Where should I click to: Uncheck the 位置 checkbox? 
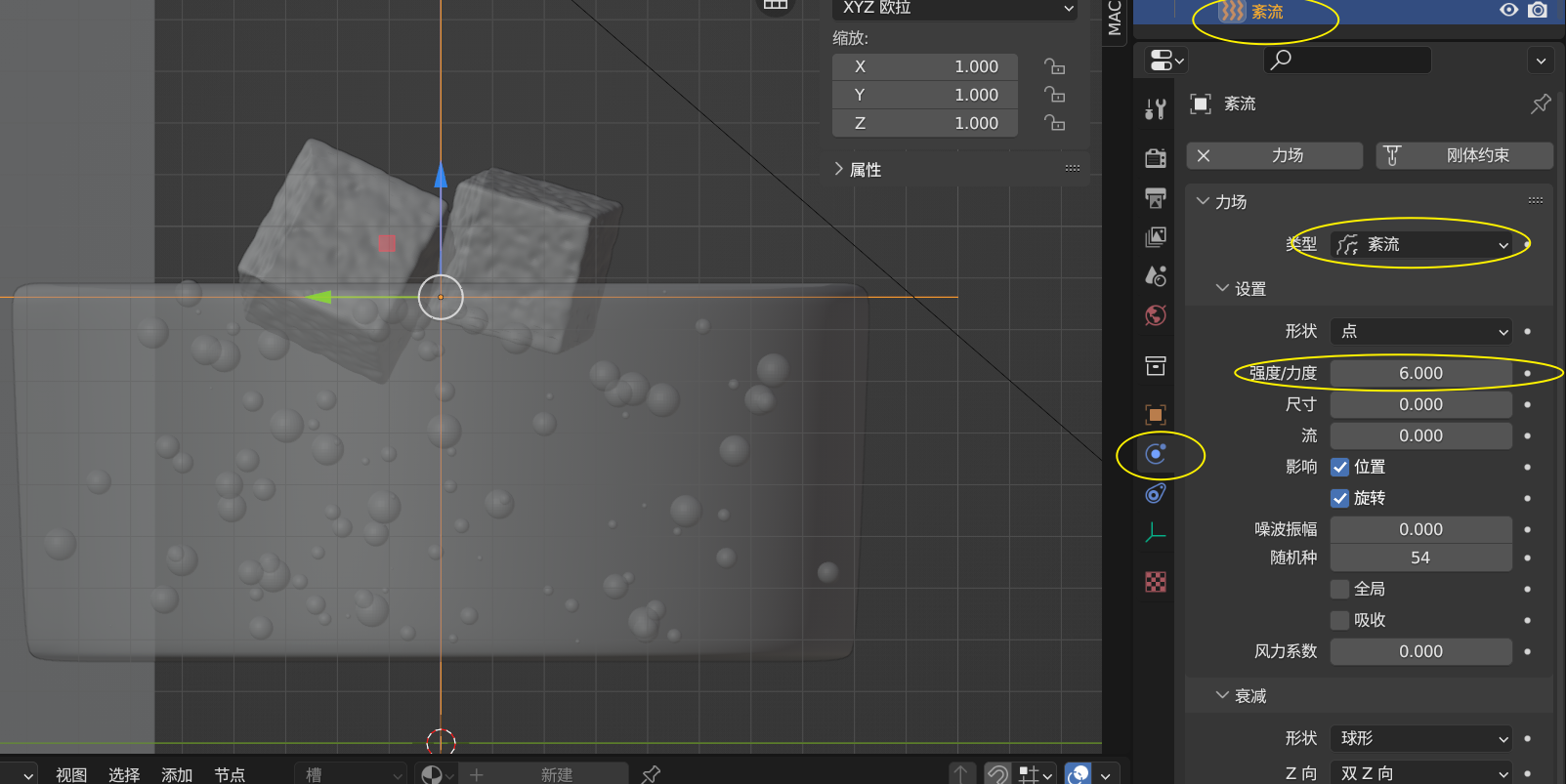click(x=1340, y=467)
